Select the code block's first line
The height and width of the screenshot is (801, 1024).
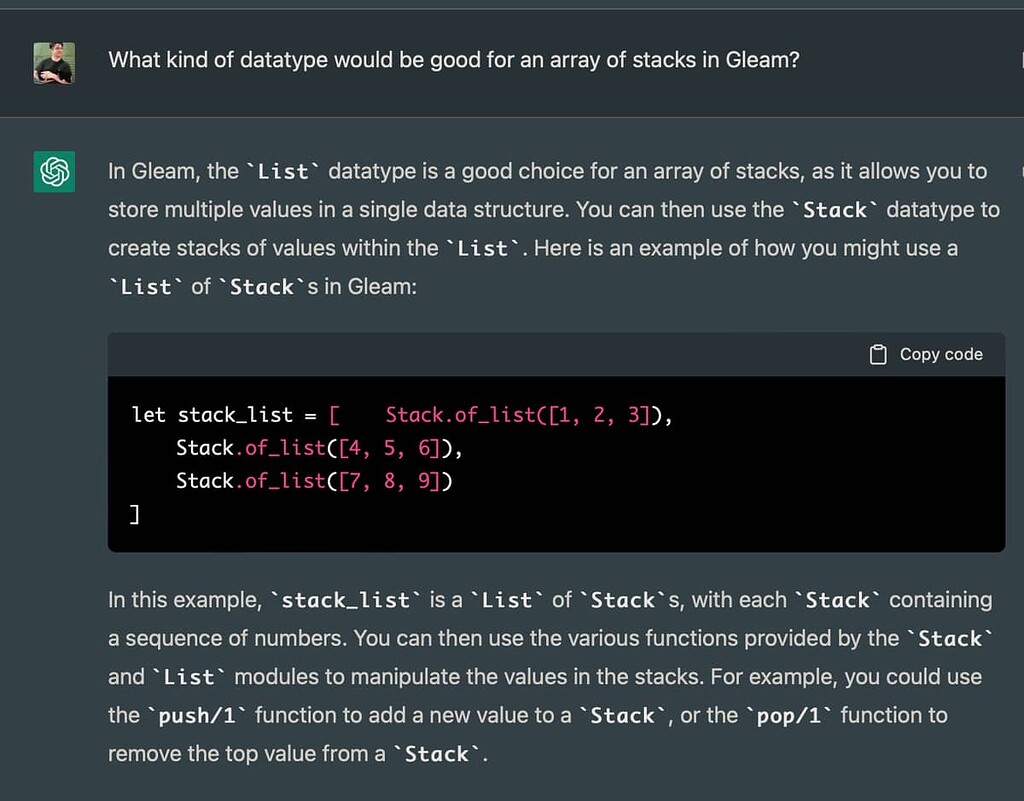[400, 414]
